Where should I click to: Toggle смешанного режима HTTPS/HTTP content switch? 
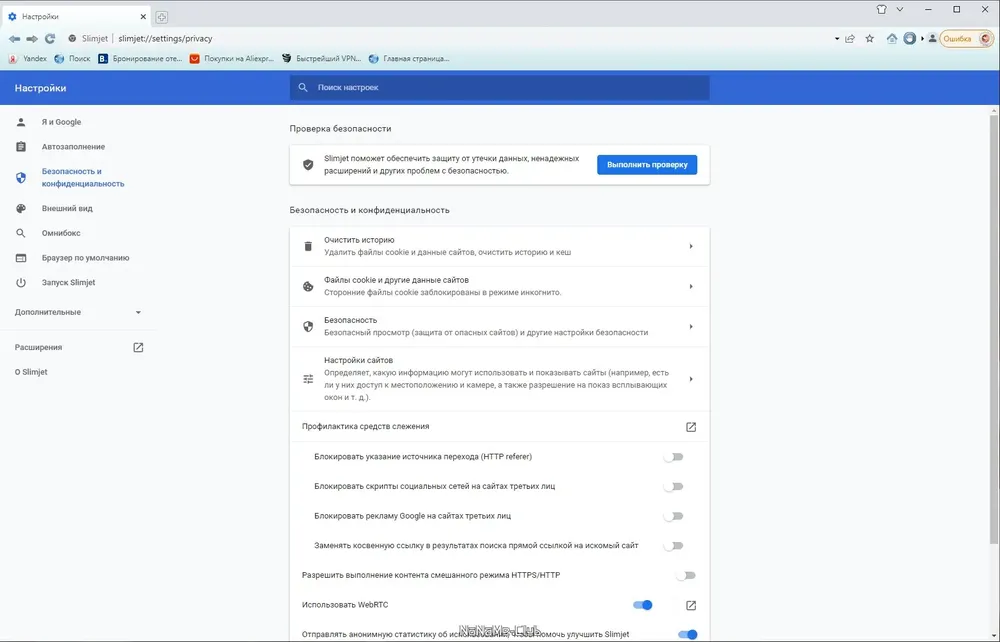(686, 576)
